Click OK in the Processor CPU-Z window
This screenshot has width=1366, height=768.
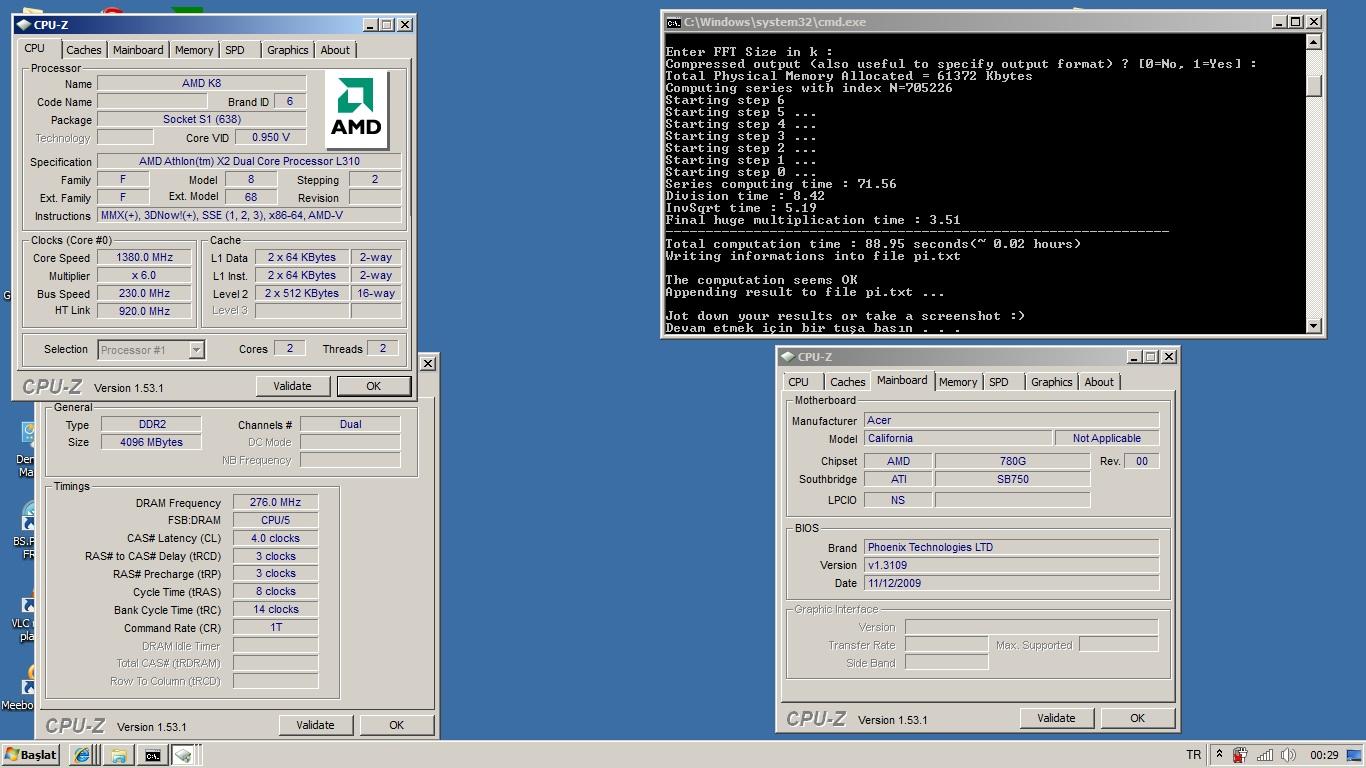[x=373, y=386]
